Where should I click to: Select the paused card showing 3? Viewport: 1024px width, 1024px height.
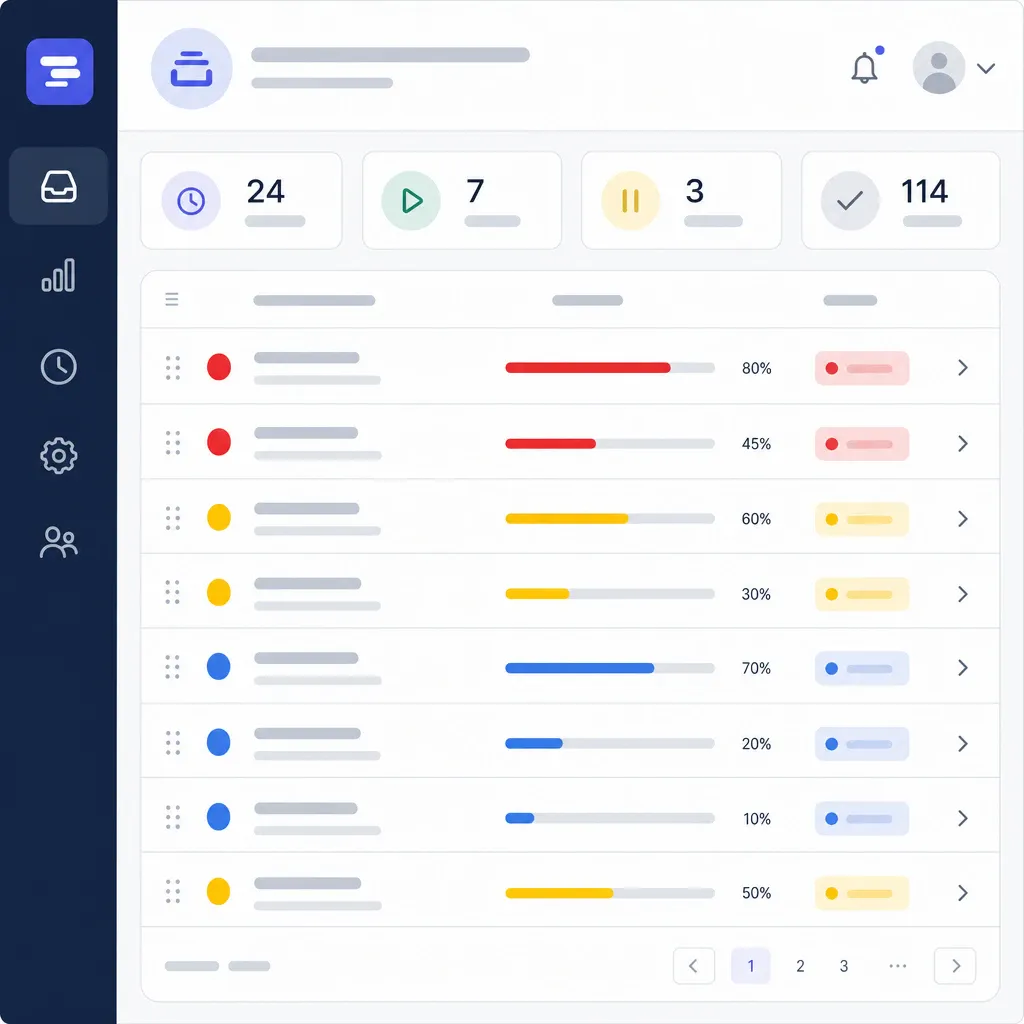(x=681, y=200)
